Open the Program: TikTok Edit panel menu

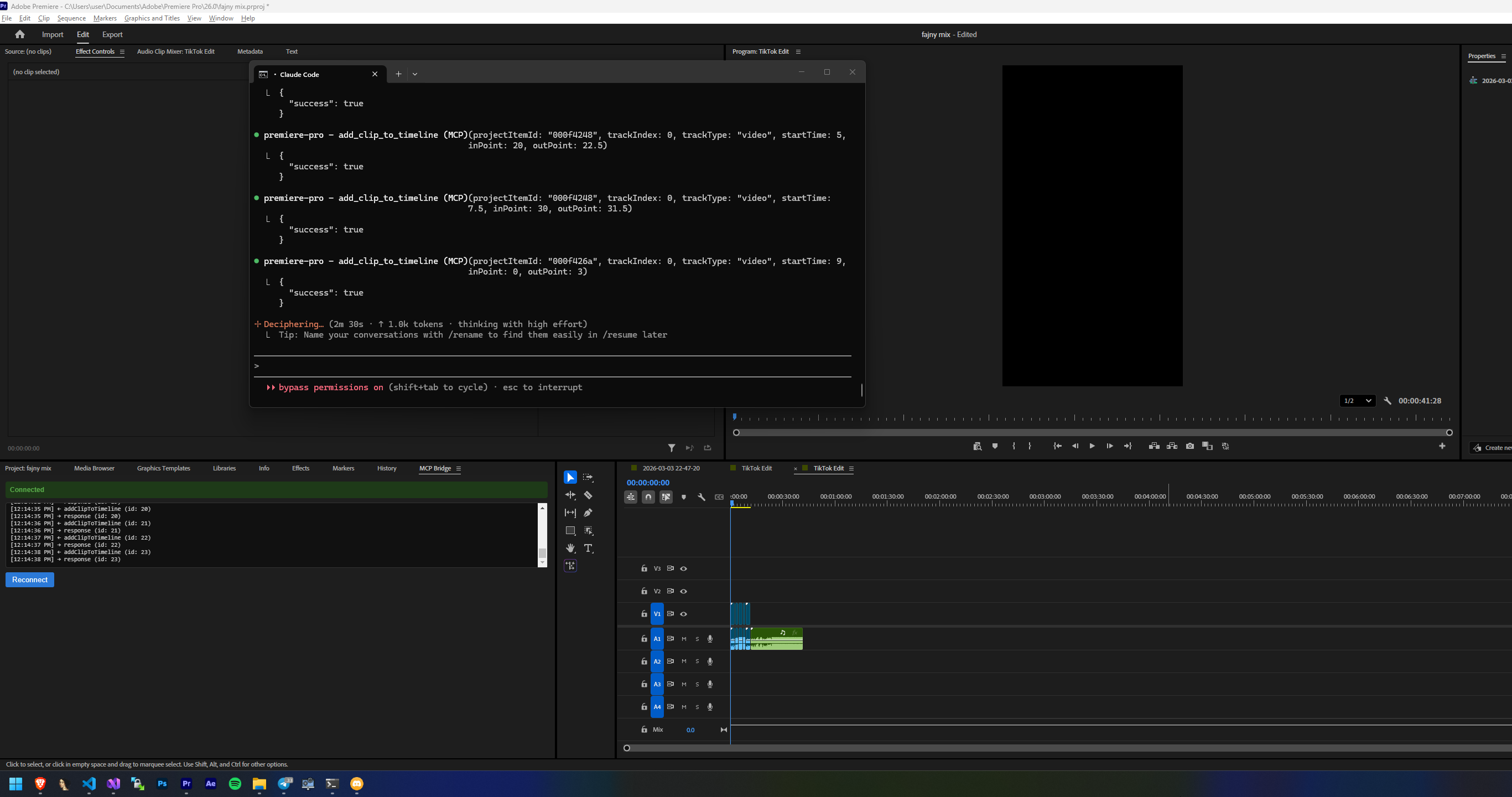coord(799,51)
